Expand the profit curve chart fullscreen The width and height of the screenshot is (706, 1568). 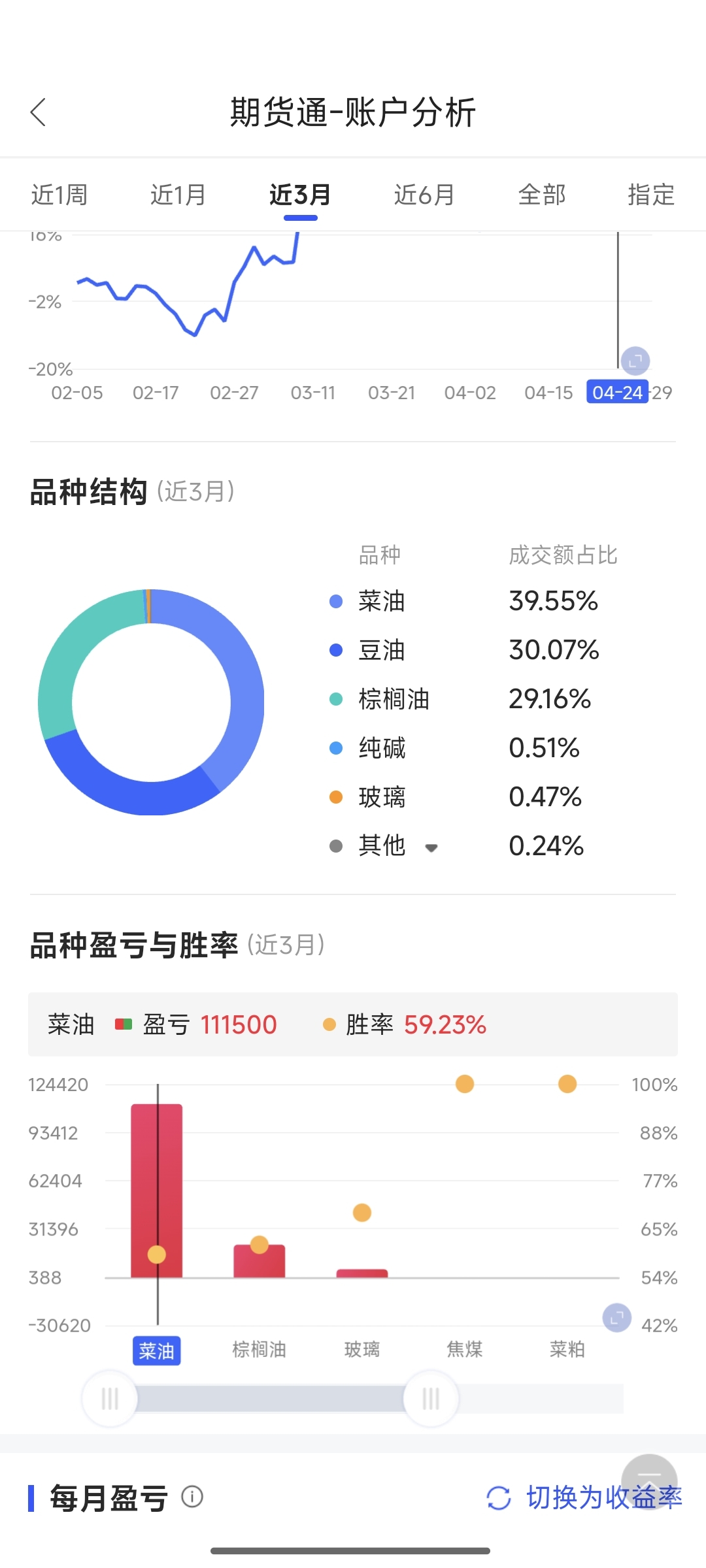[635, 361]
